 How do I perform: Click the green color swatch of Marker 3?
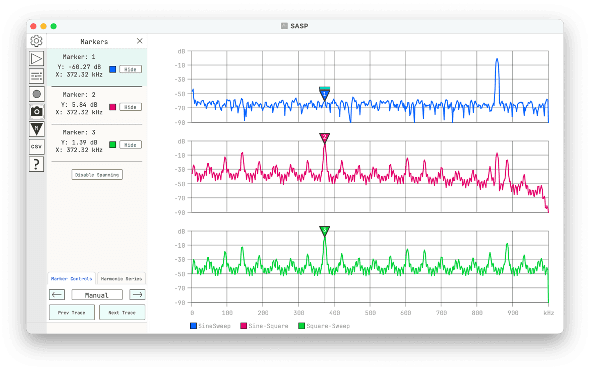pyautogui.click(x=113, y=145)
